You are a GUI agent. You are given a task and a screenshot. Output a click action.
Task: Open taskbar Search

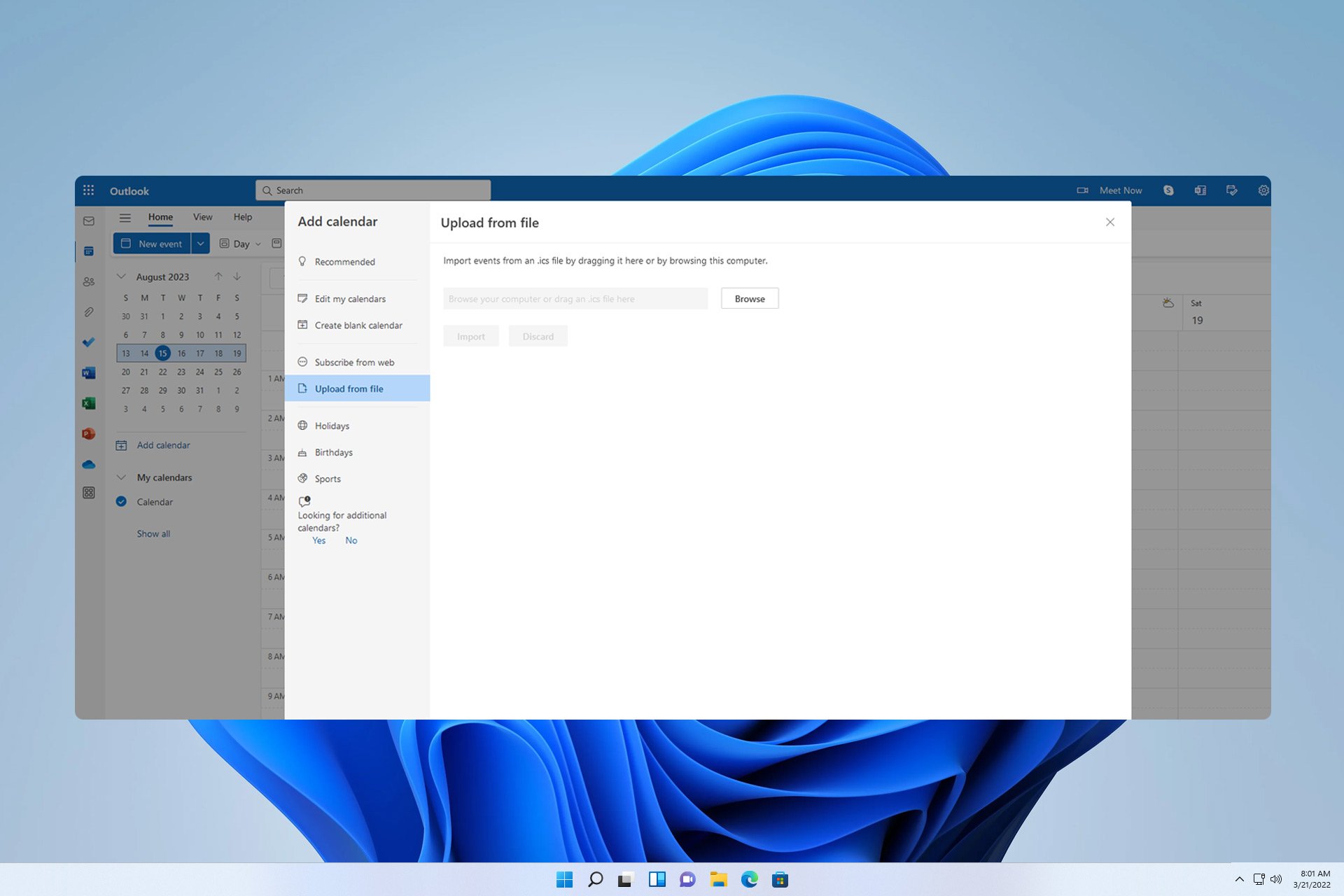(595, 880)
